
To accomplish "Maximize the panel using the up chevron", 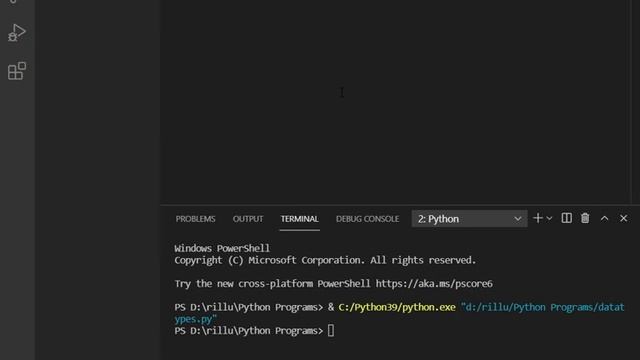I will tap(604, 219).
